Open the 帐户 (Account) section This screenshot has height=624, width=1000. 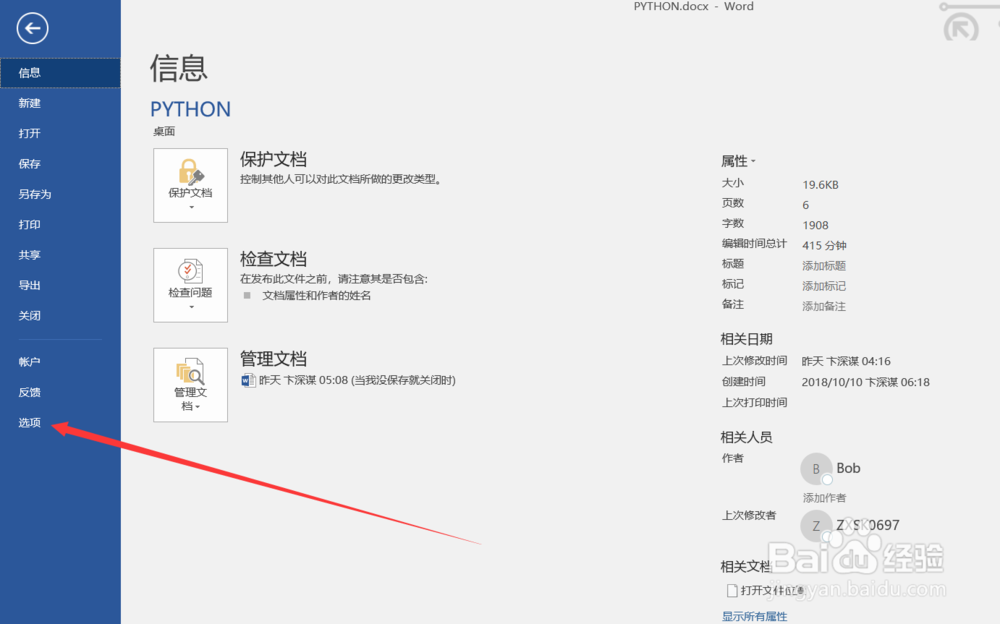[x=28, y=361]
